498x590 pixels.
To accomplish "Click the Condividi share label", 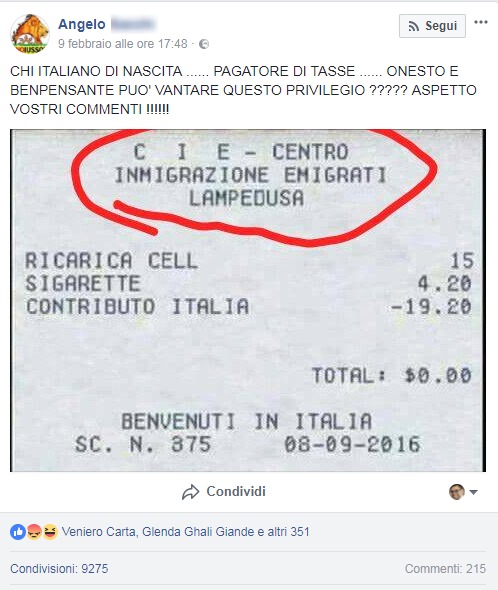I will pos(236,491).
